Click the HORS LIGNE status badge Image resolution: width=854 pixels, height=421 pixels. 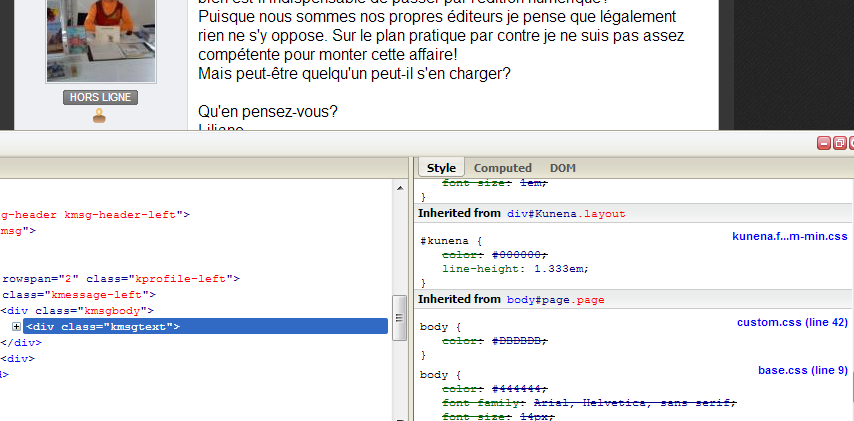click(x=100, y=98)
